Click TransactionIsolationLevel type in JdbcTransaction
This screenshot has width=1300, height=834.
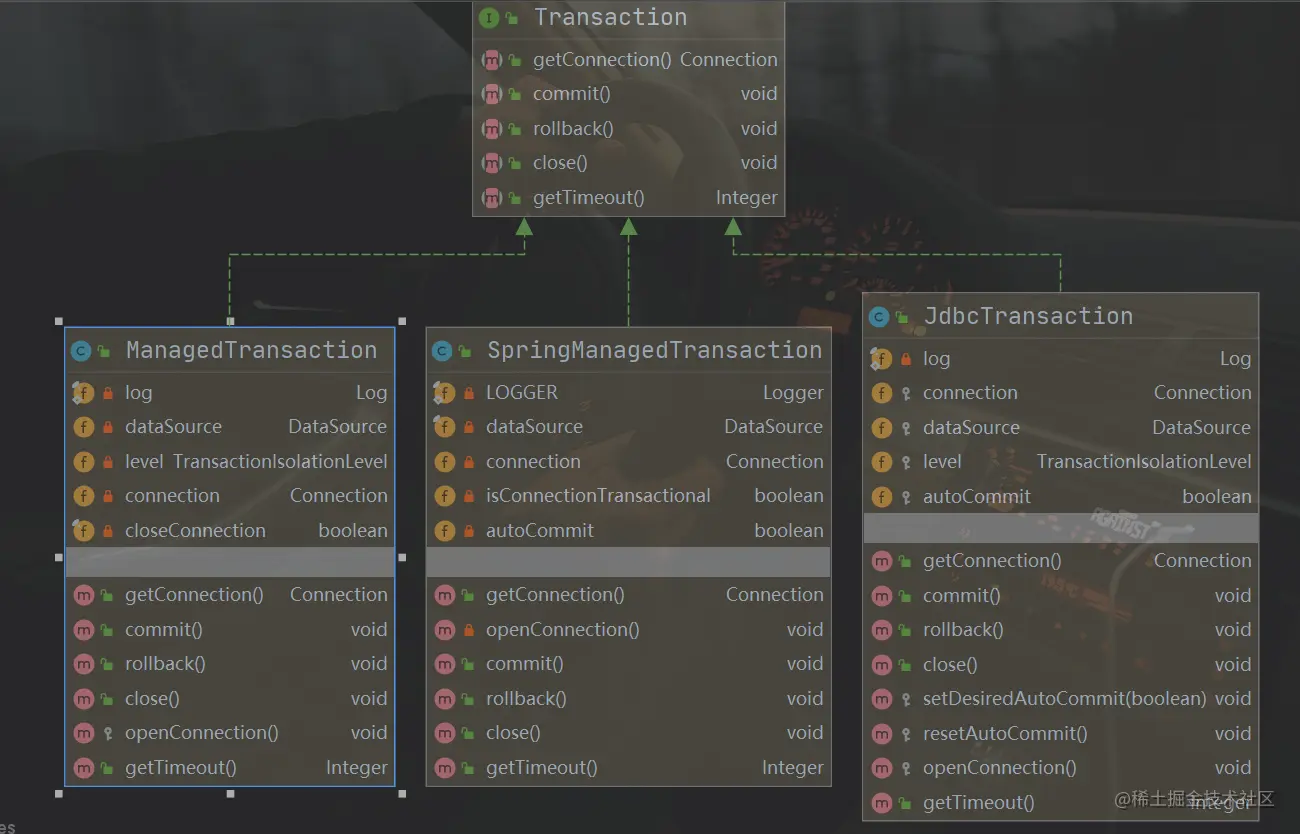click(1144, 462)
